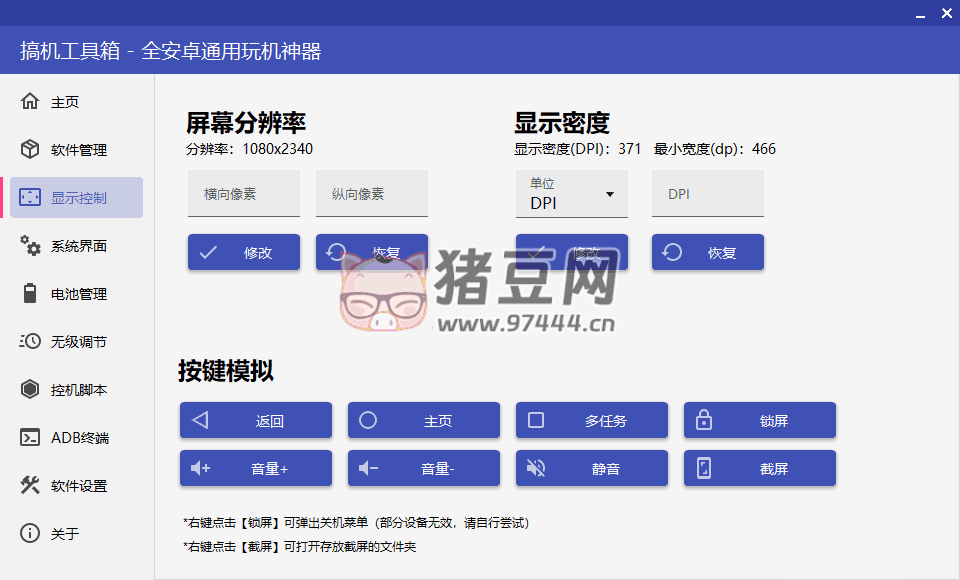
Task: Open the 单位 DPI unit dropdown
Action: (571, 193)
